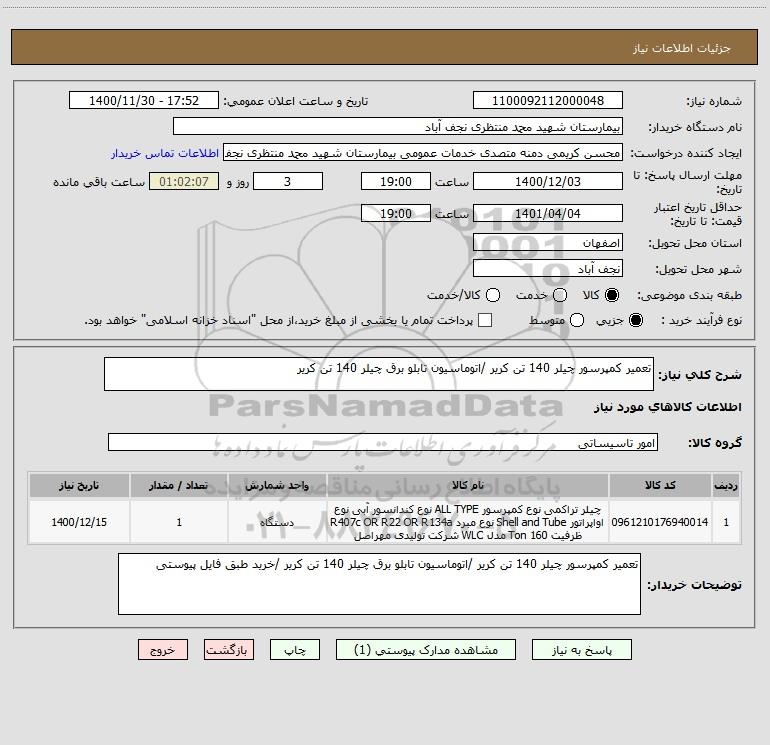Click the نام کالا column header
The width and height of the screenshot is (770, 745).
[x=468, y=486]
